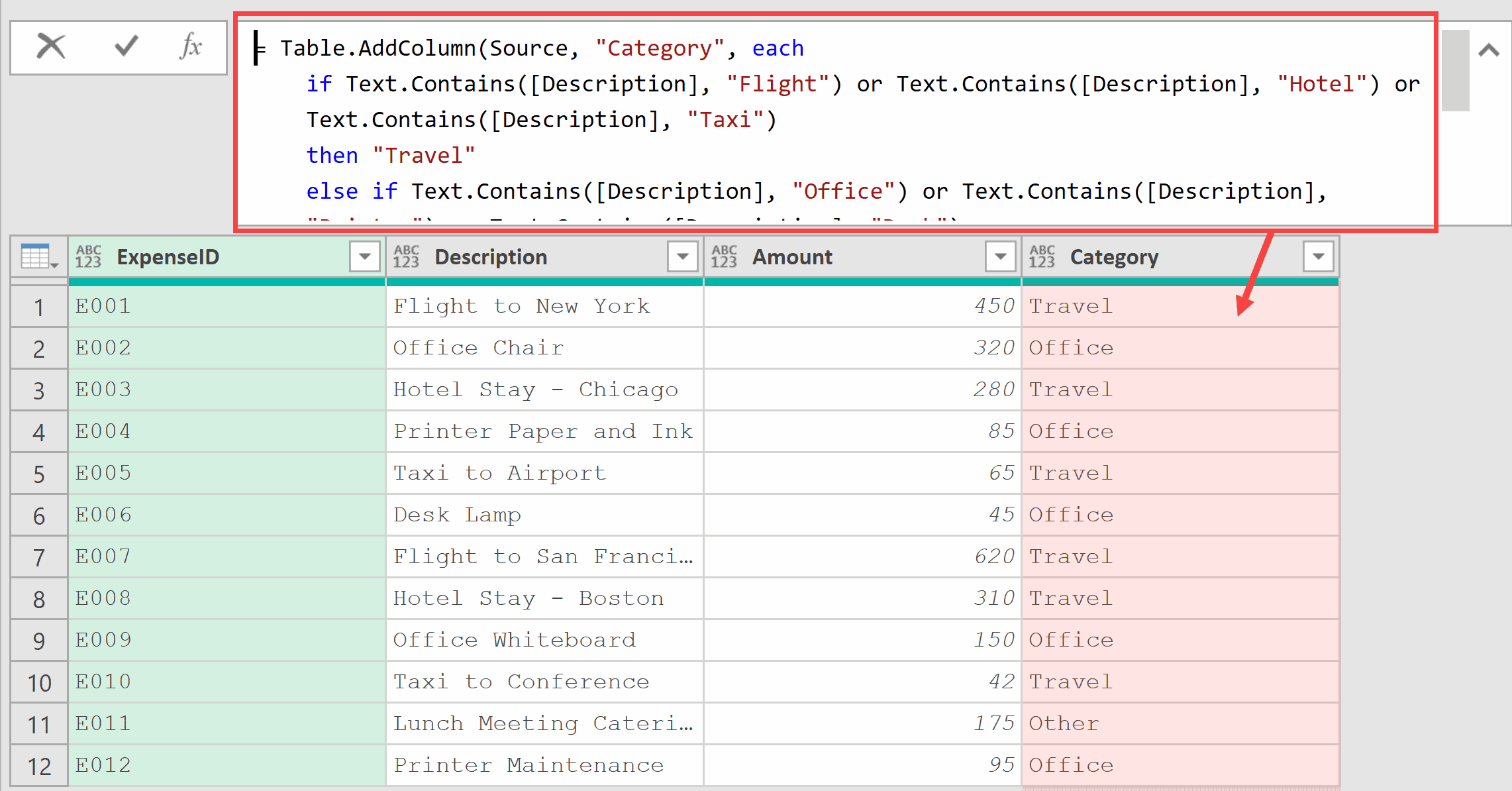Open the ExpenseID column filter dropdown

[x=363, y=257]
